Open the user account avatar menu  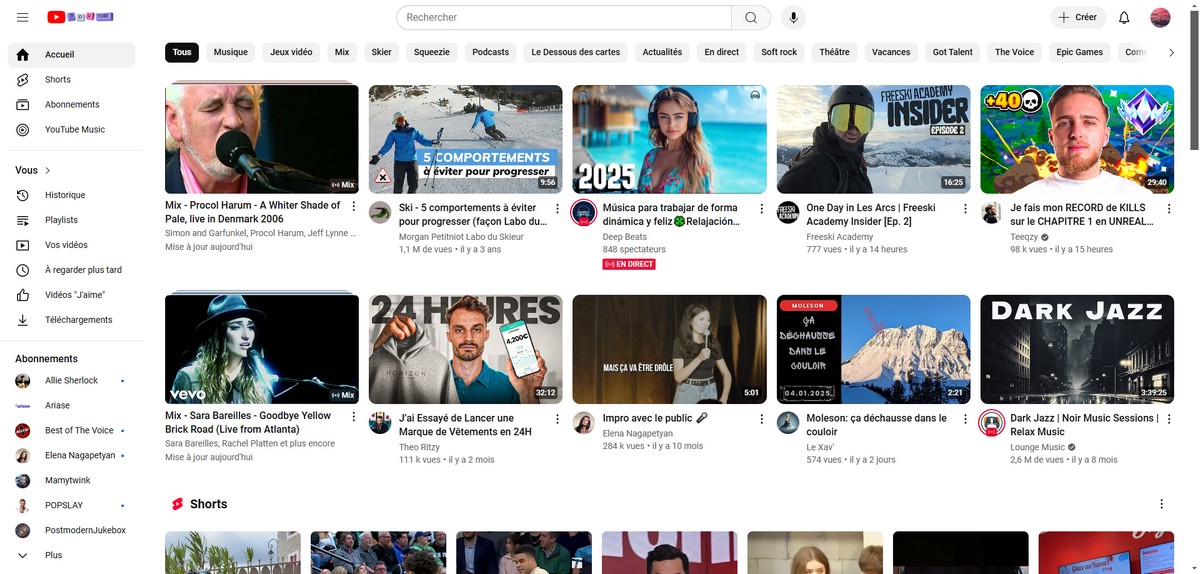1160,17
